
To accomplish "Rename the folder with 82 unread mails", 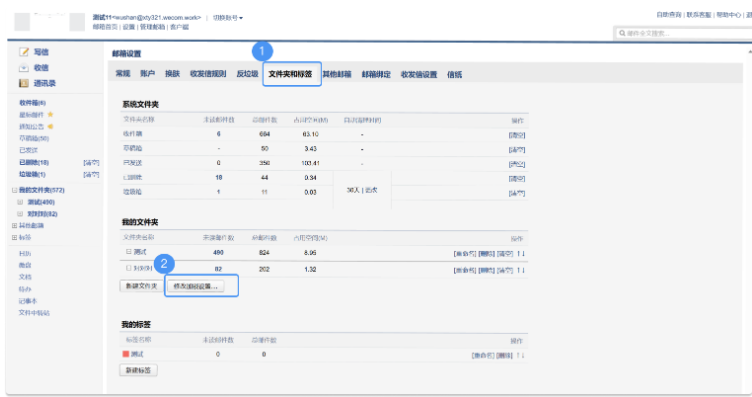I will click(465, 270).
